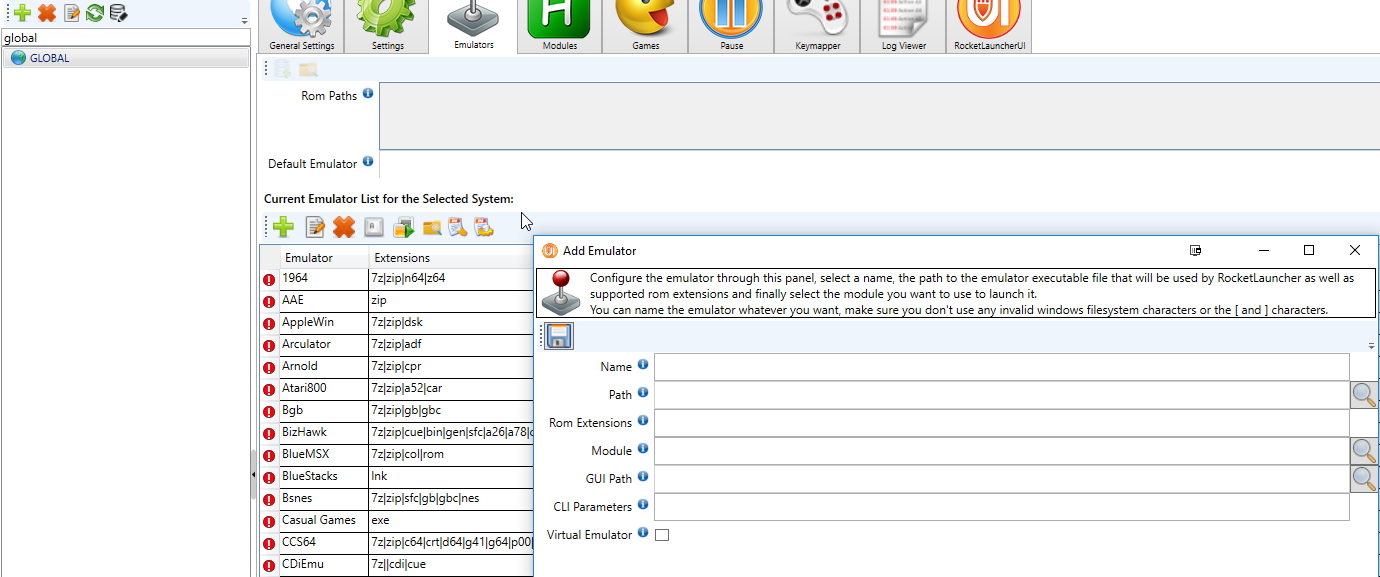This screenshot has height=577, width=1380.
Task: Open the Keymapper tab
Action: 817,27
